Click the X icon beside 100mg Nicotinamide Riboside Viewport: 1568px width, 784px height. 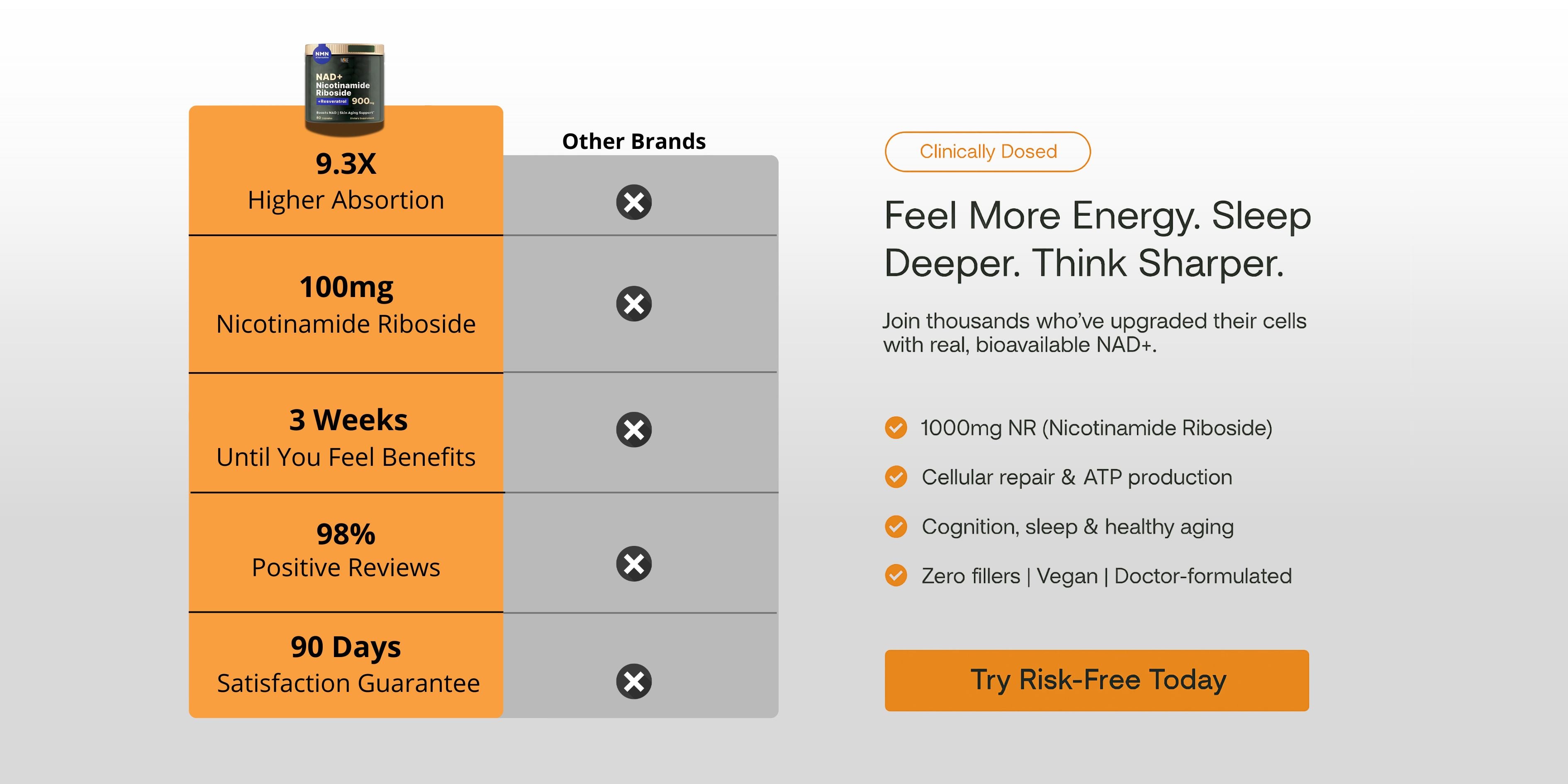click(x=634, y=304)
